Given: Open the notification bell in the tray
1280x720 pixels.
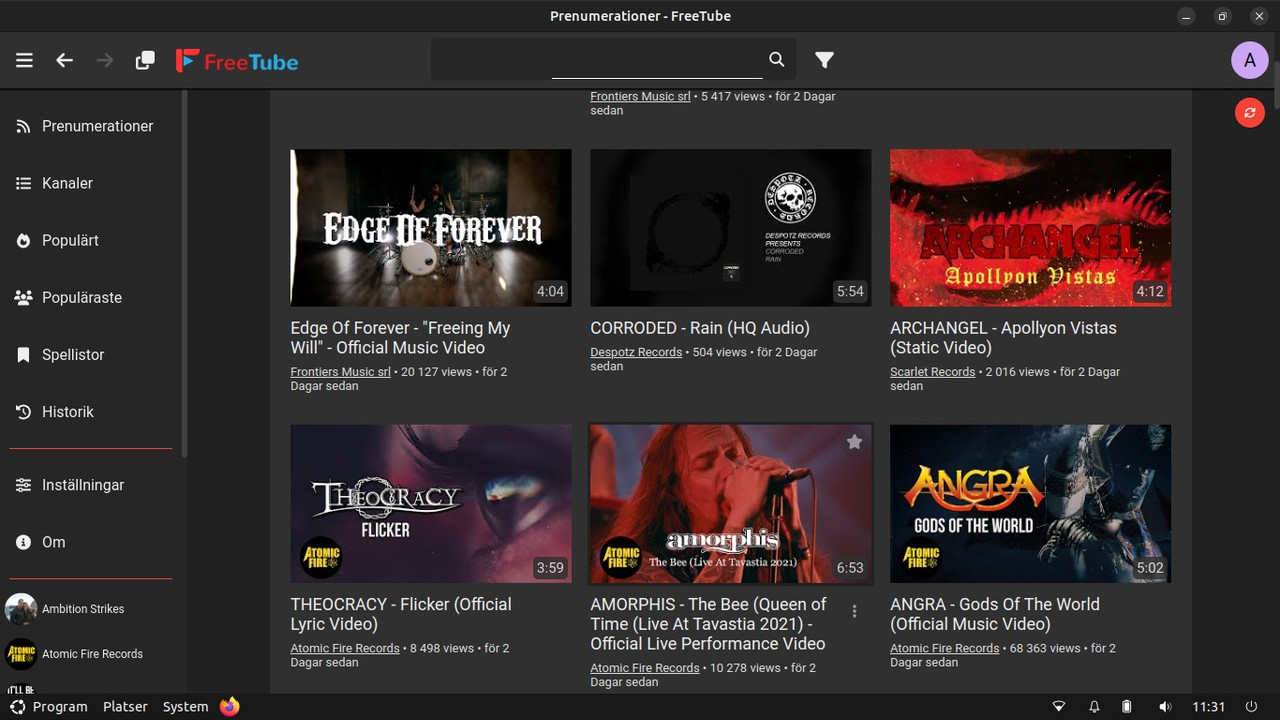Looking at the screenshot, I should point(1094,707).
